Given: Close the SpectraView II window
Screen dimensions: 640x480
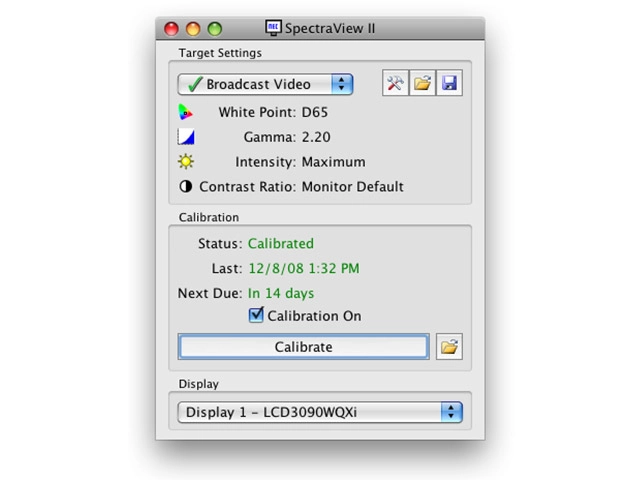Looking at the screenshot, I should pyautogui.click(x=171, y=29).
